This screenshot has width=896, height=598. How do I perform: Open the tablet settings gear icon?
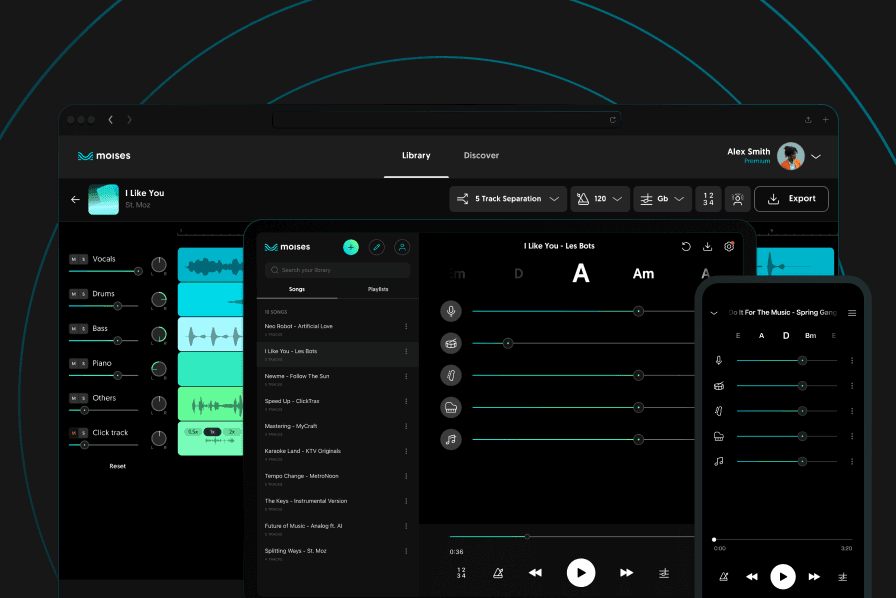[729, 246]
